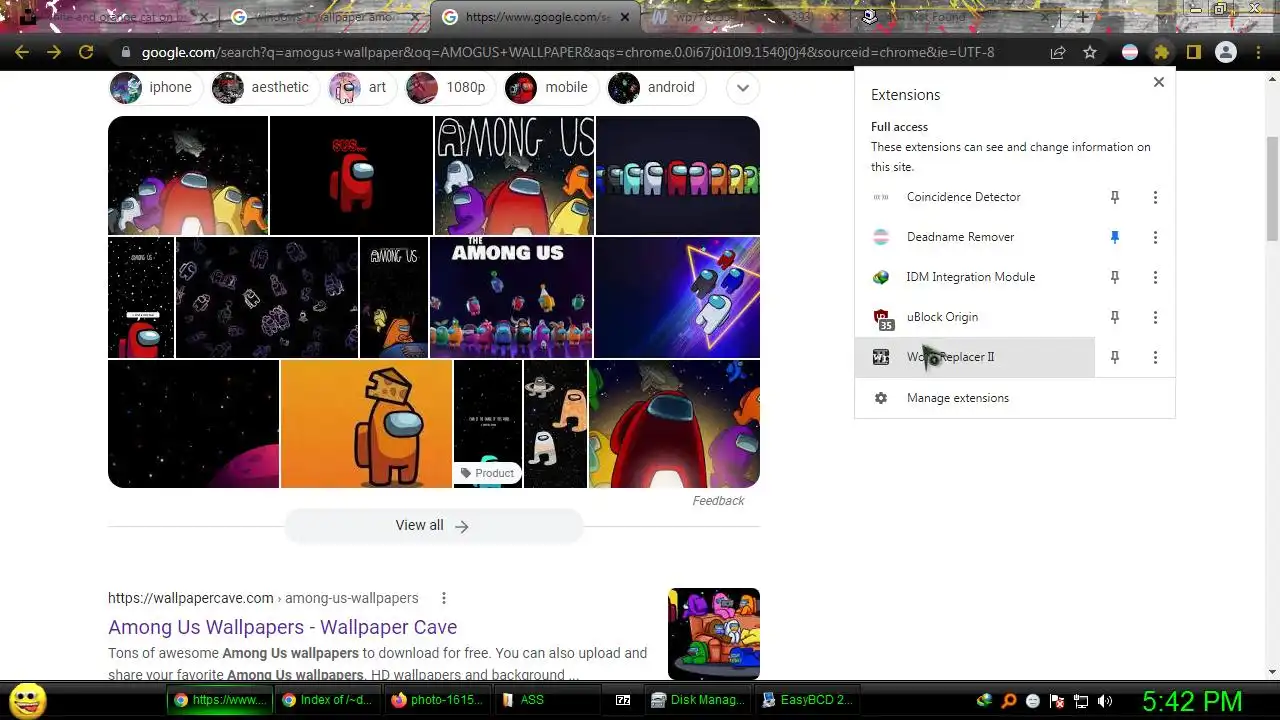Open Deadname Remover extension

click(x=975, y=237)
